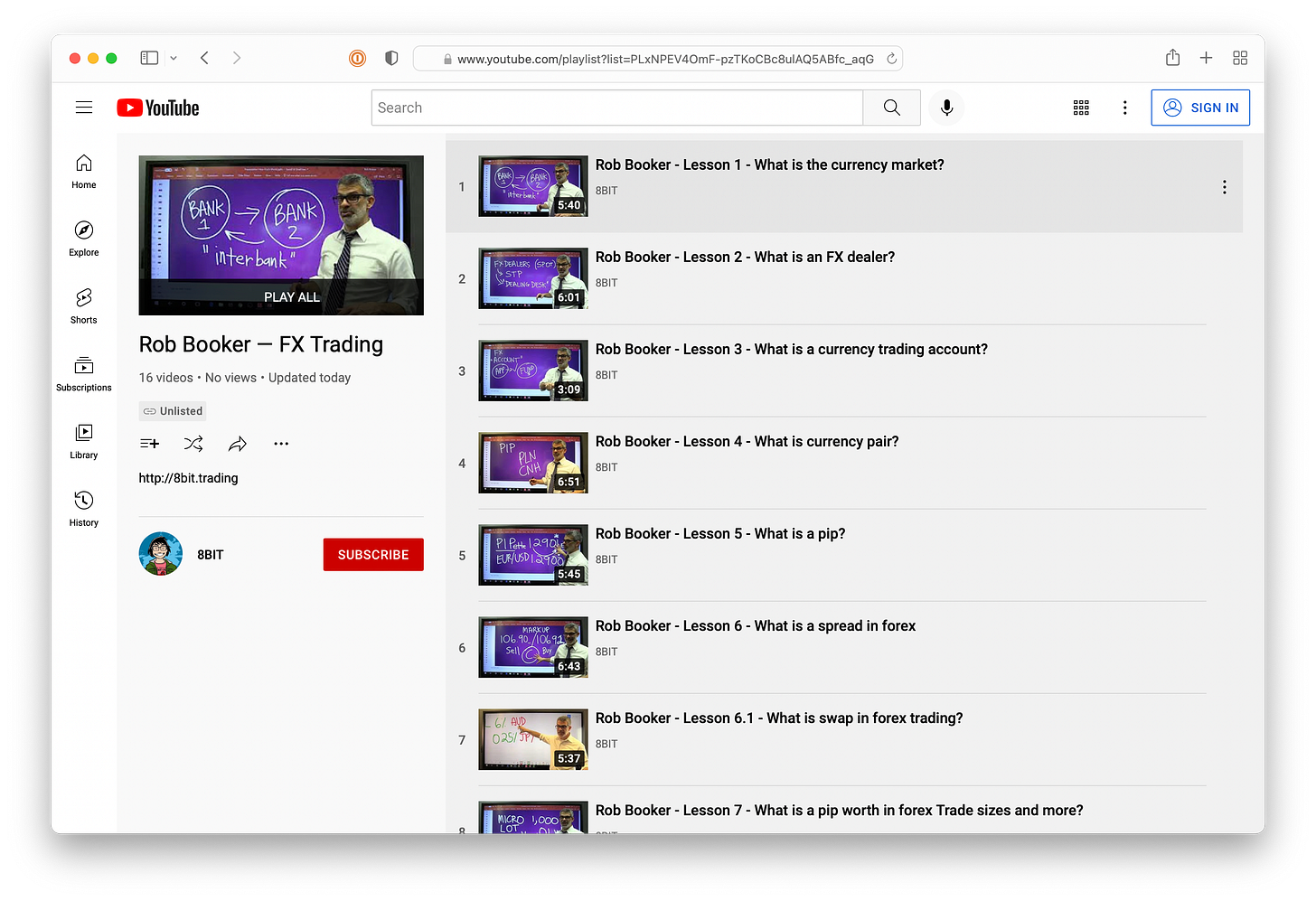The height and width of the screenshot is (901, 1316).
Task: Click 8BIT channel under Lesson 6.1
Action: [x=606, y=744]
